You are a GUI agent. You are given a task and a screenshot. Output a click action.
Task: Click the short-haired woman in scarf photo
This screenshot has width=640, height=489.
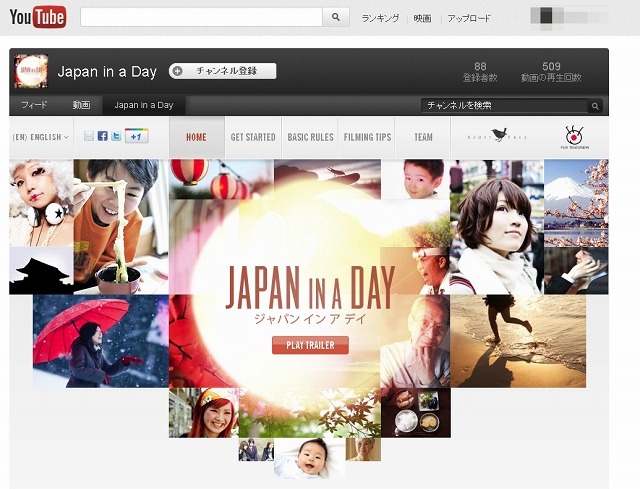coord(497,227)
